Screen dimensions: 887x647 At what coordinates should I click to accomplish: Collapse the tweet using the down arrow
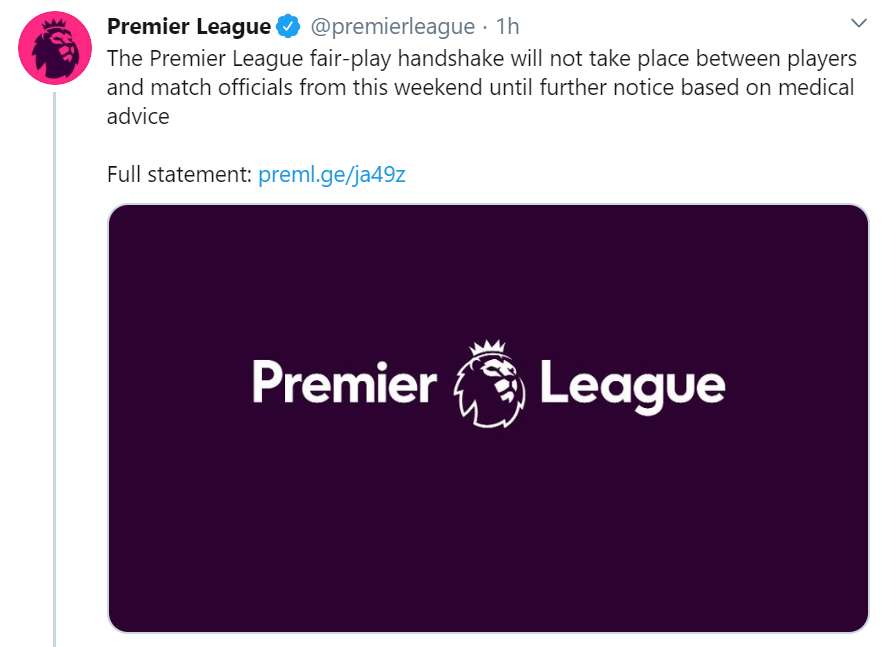pos(857,23)
